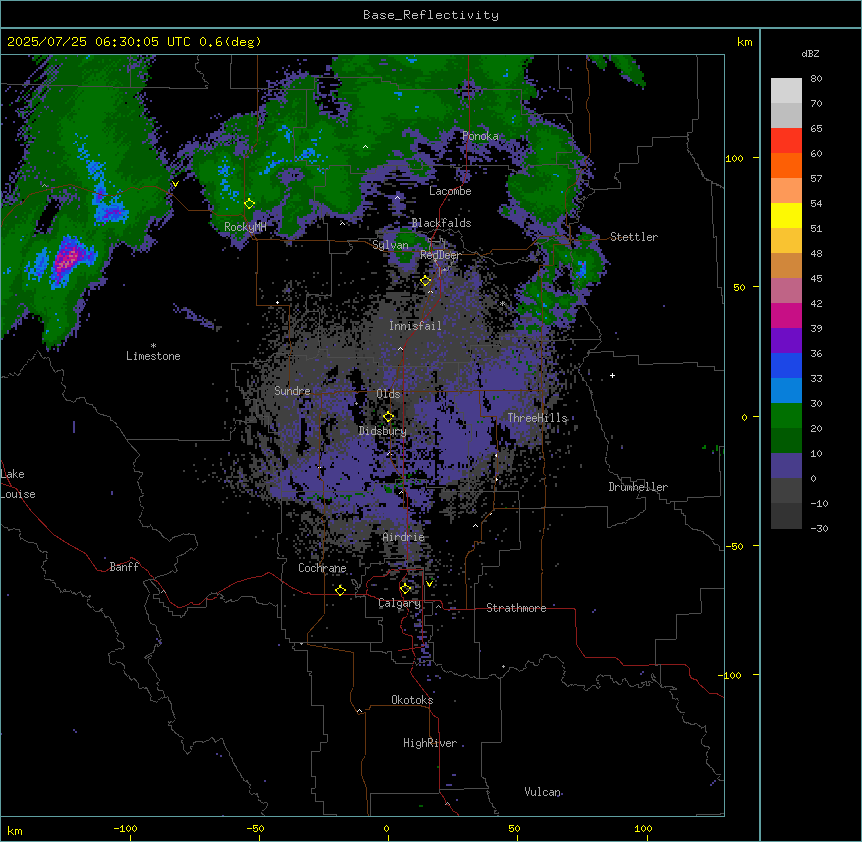Click the white plus marker west of Drumheller
Image resolution: width=862 pixels, height=842 pixels.
612,375
